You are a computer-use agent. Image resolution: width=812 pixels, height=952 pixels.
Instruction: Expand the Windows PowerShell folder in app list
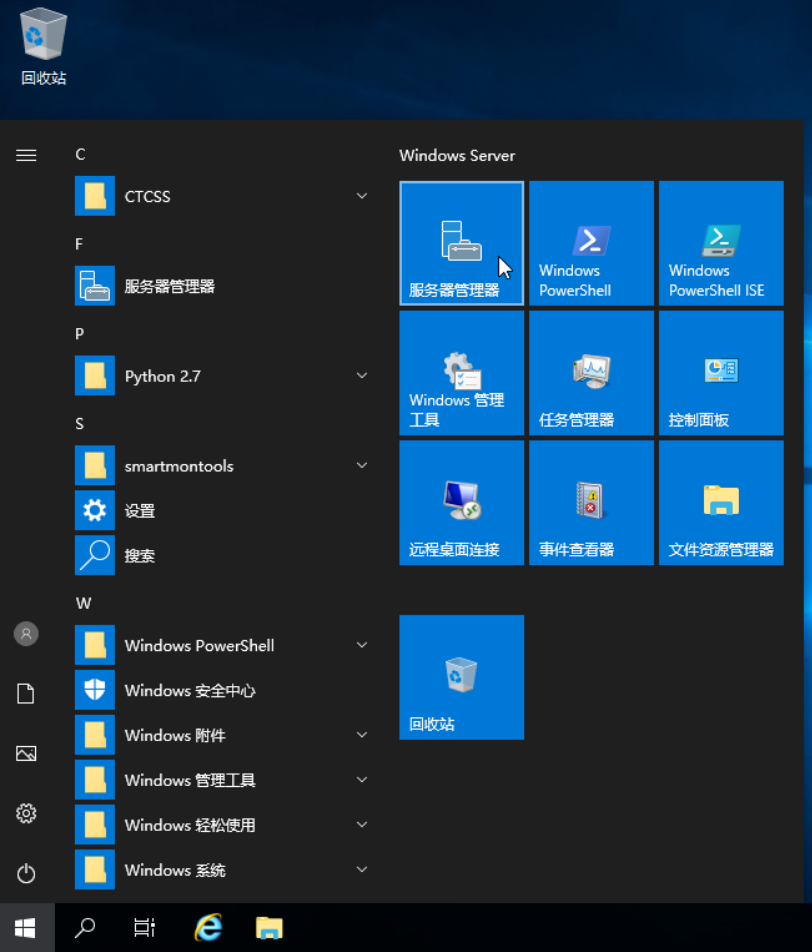[223, 645]
